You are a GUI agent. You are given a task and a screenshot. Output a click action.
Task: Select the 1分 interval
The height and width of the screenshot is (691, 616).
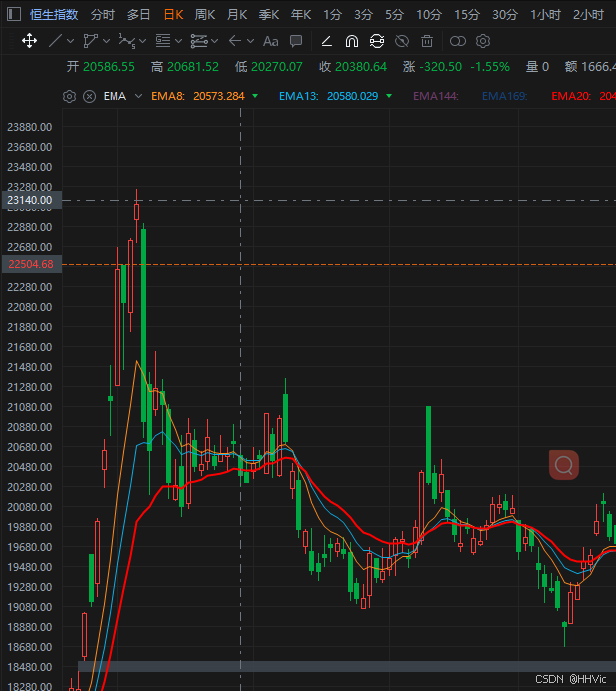click(x=332, y=15)
